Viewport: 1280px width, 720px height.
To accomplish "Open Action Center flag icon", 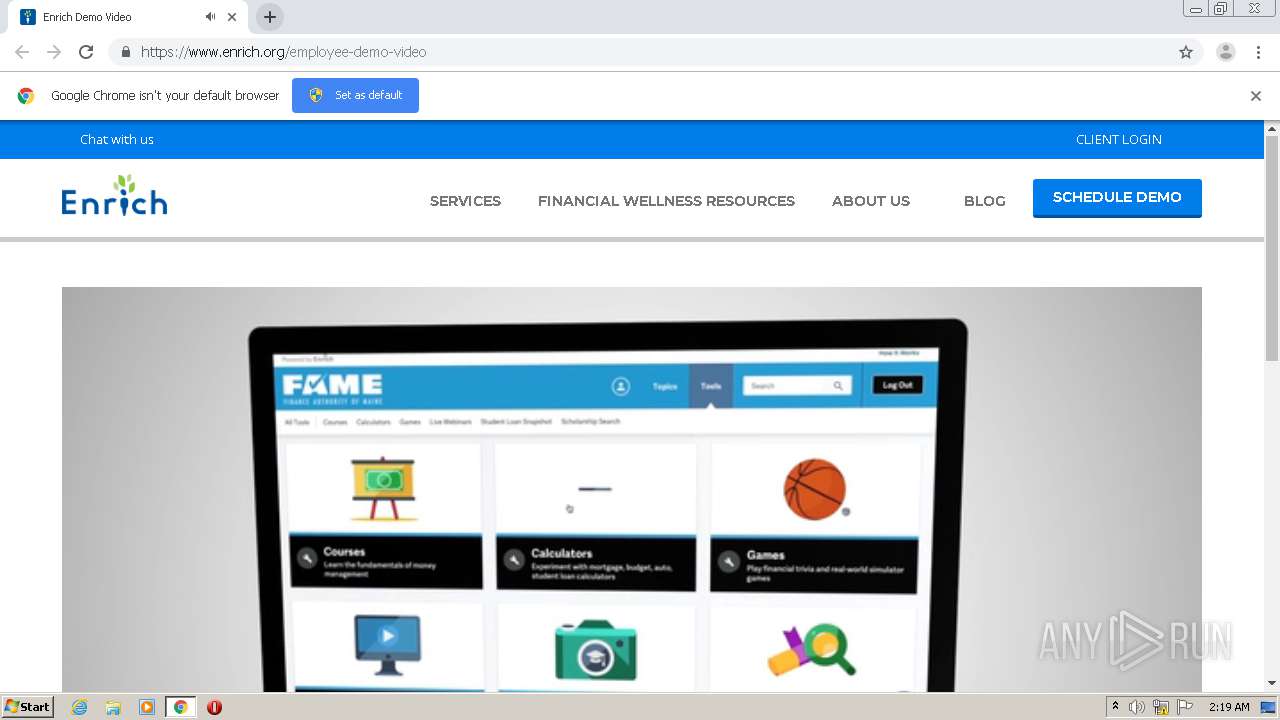I will [x=1185, y=707].
